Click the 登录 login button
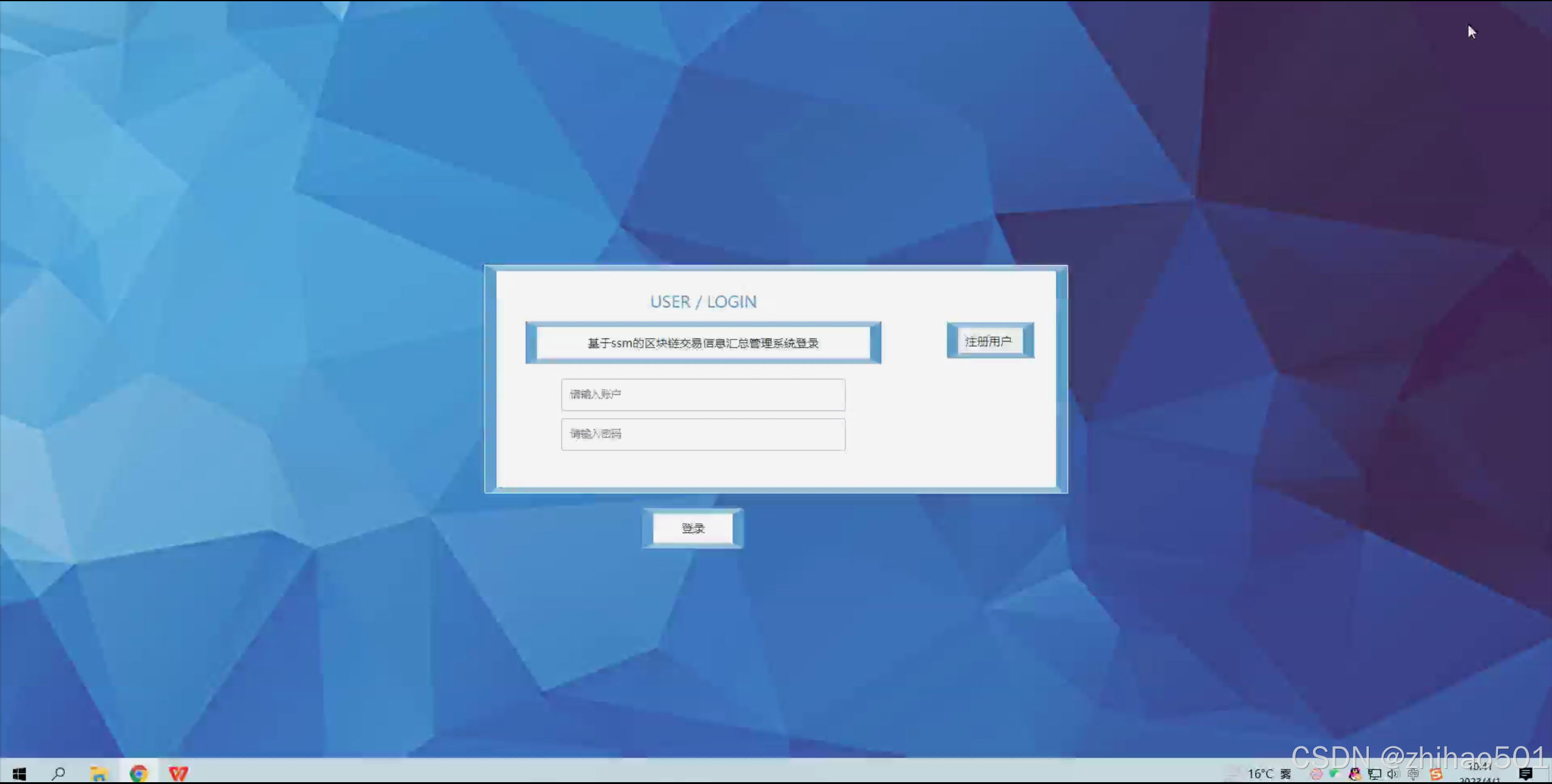Image resolution: width=1552 pixels, height=784 pixels. (x=693, y=528)
